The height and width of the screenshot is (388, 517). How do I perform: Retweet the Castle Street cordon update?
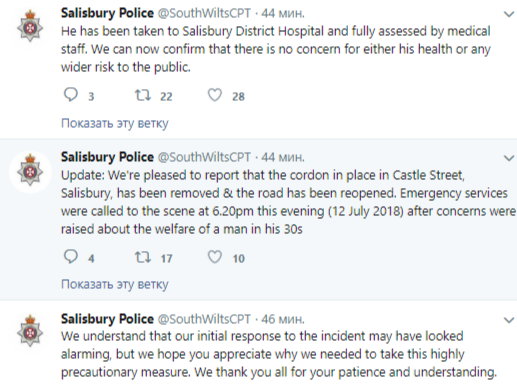coord(143,257)
